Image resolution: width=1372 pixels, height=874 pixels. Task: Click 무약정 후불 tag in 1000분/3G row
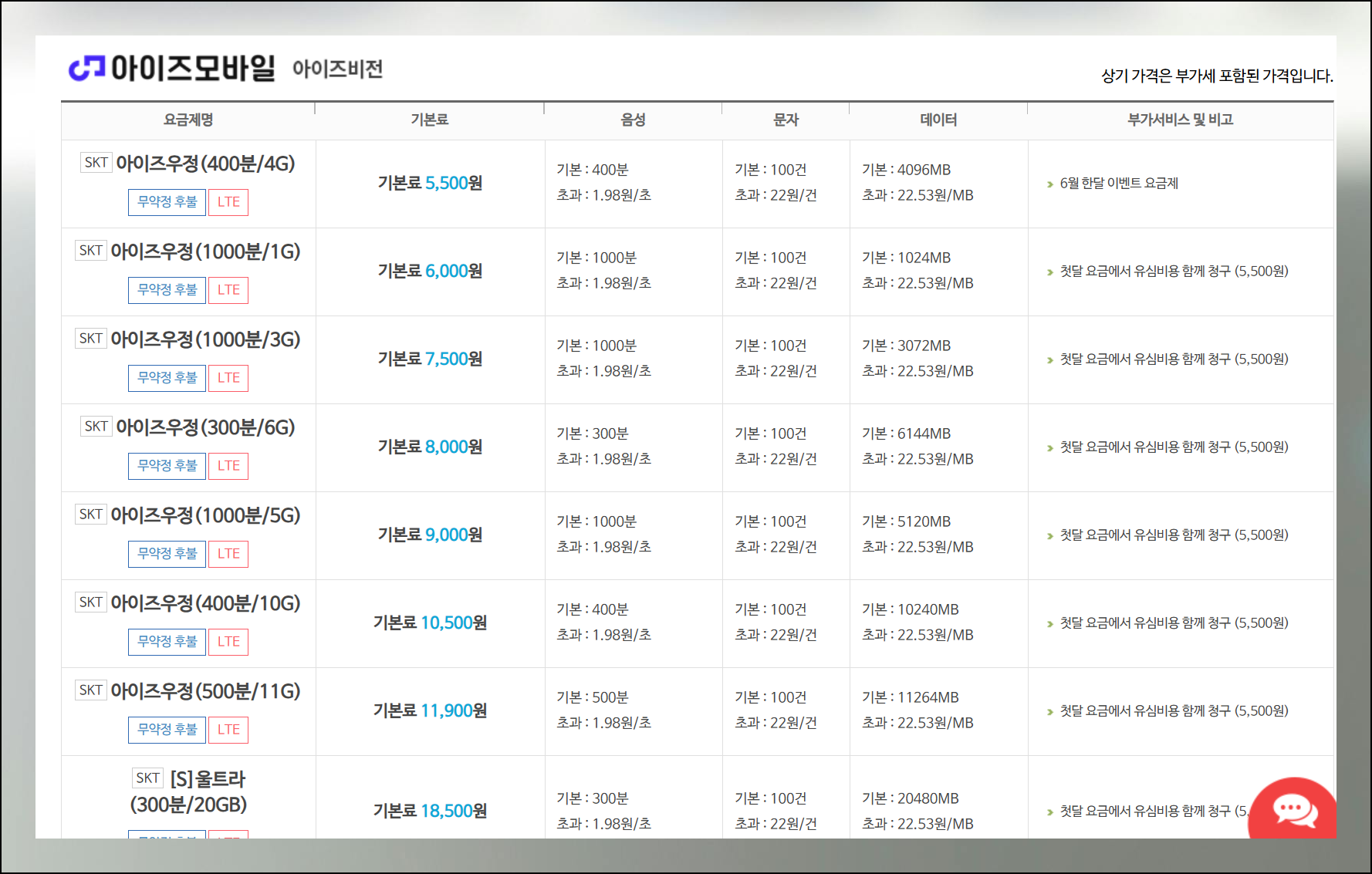pyautogui.click(x=167, y=378)
